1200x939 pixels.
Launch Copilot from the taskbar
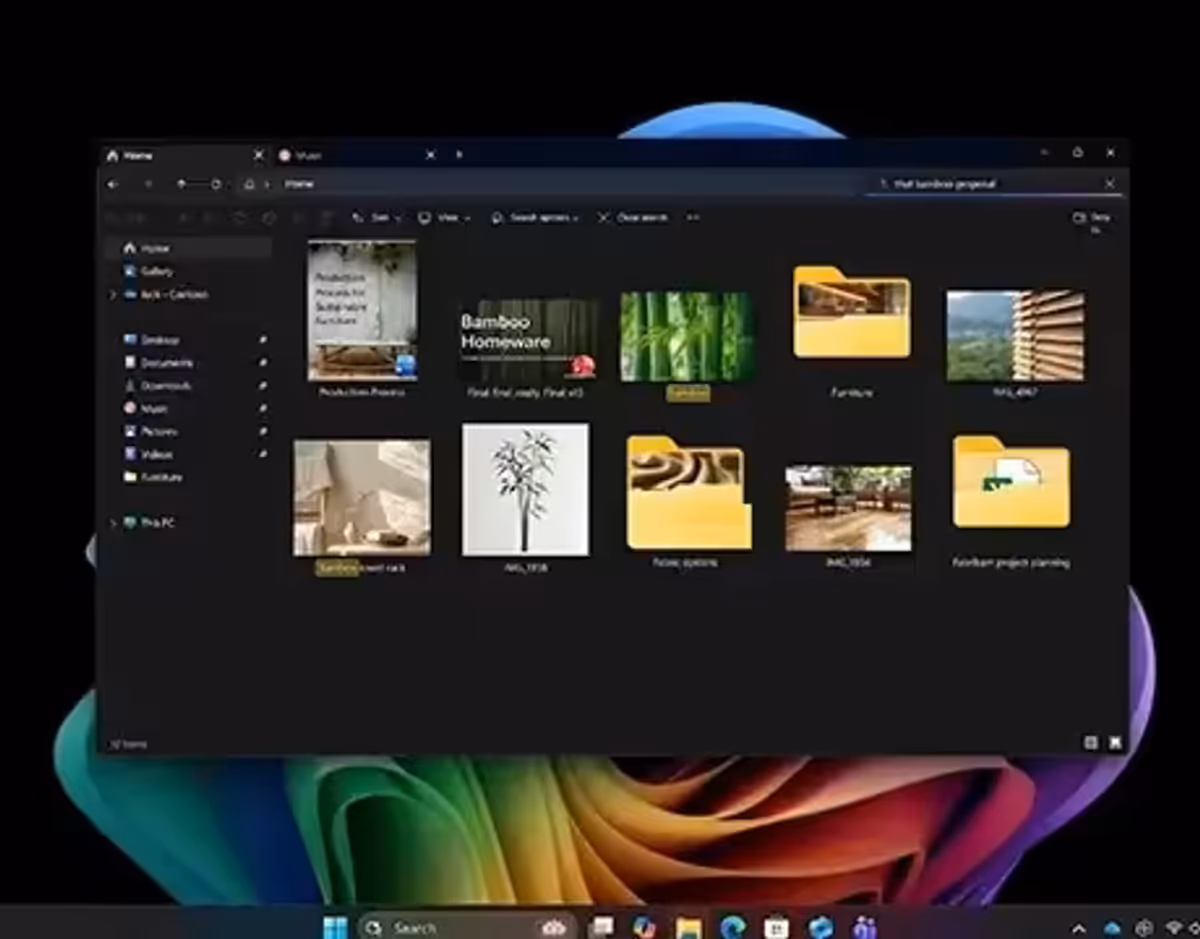coord(645,927)
